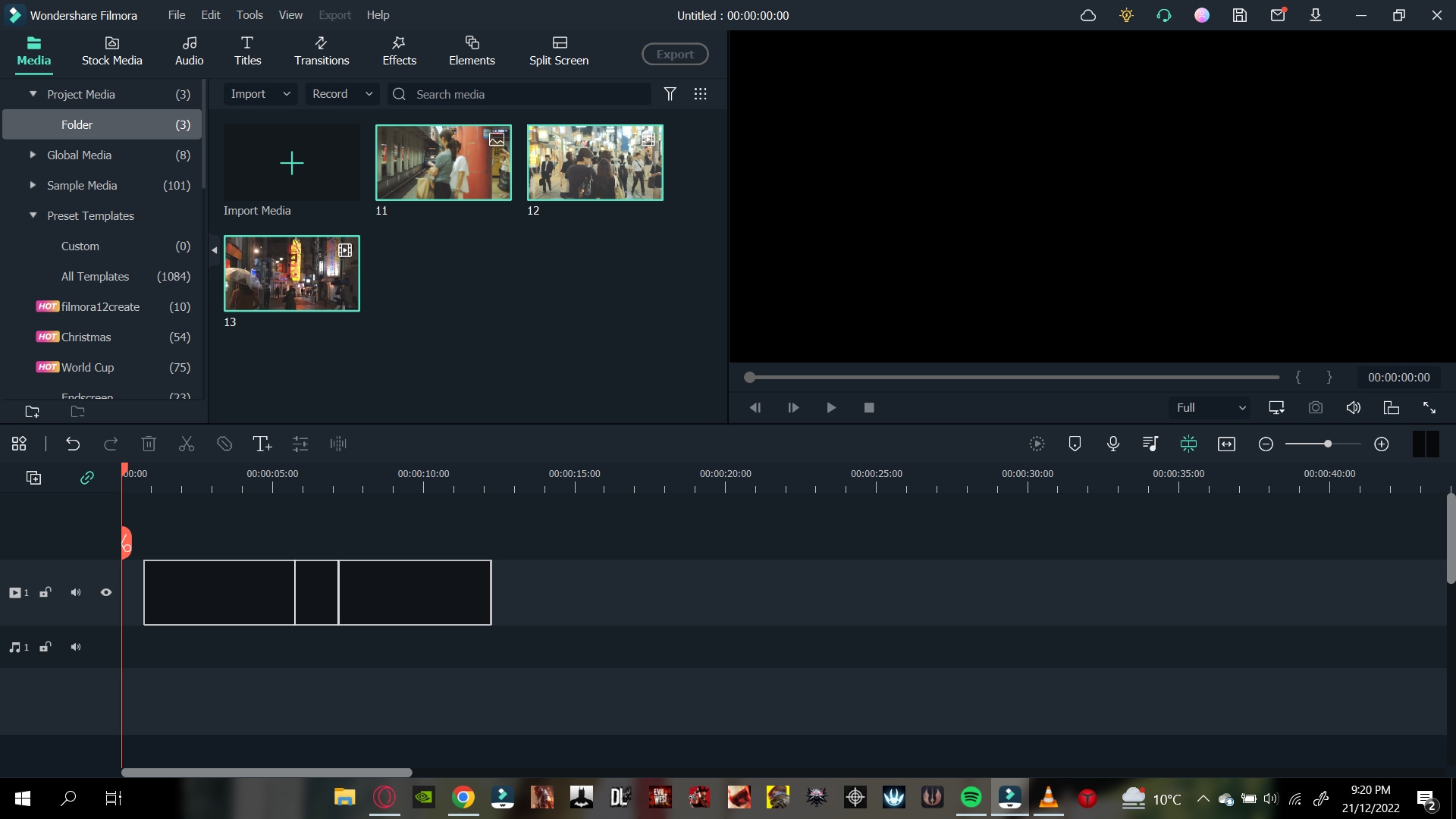
Task: Click the razor/cut tool icon
Action: pyautogui.click(x=186, y=443)
